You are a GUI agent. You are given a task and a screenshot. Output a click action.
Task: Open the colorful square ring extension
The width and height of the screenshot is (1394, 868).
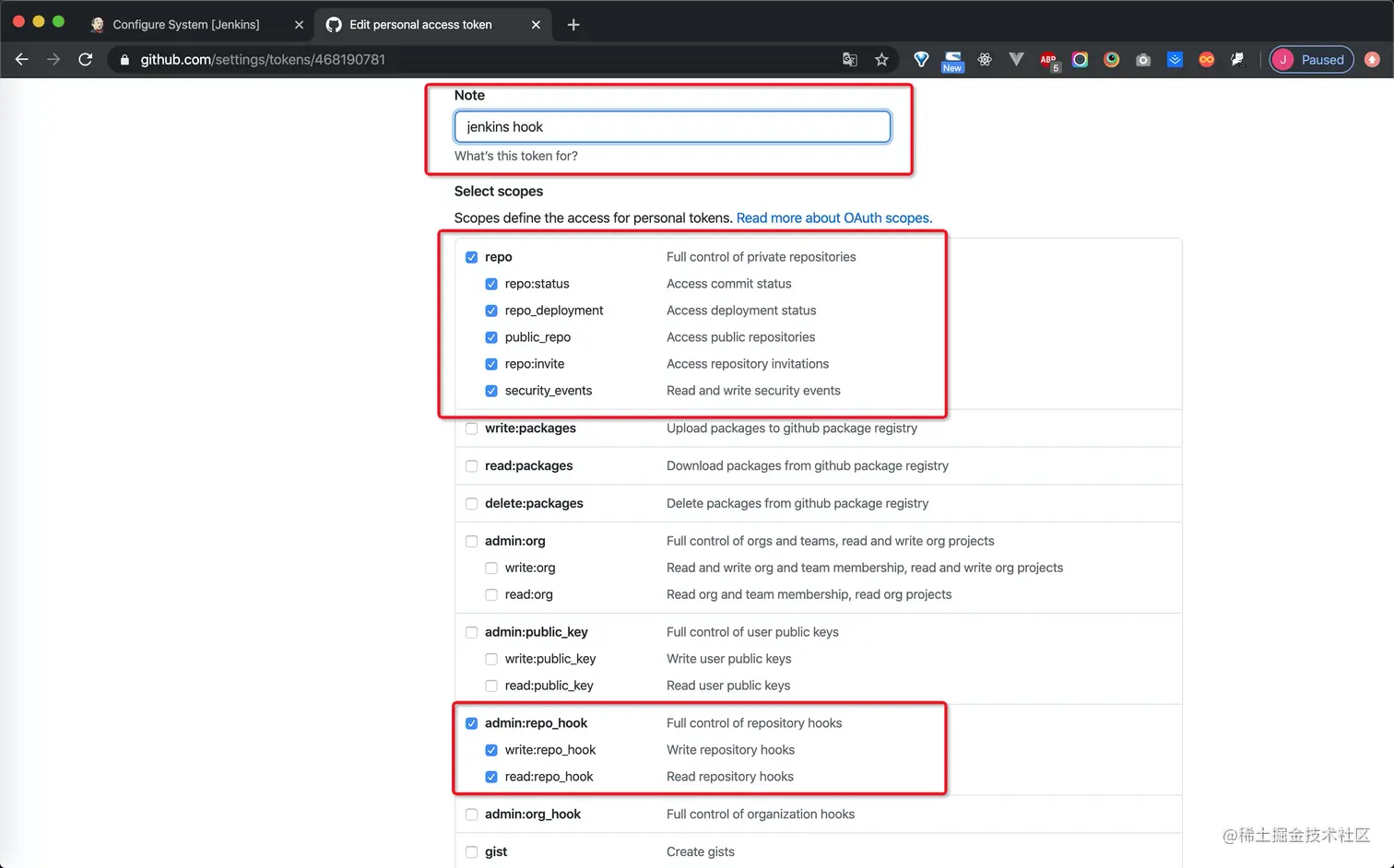pos(1080,59)
